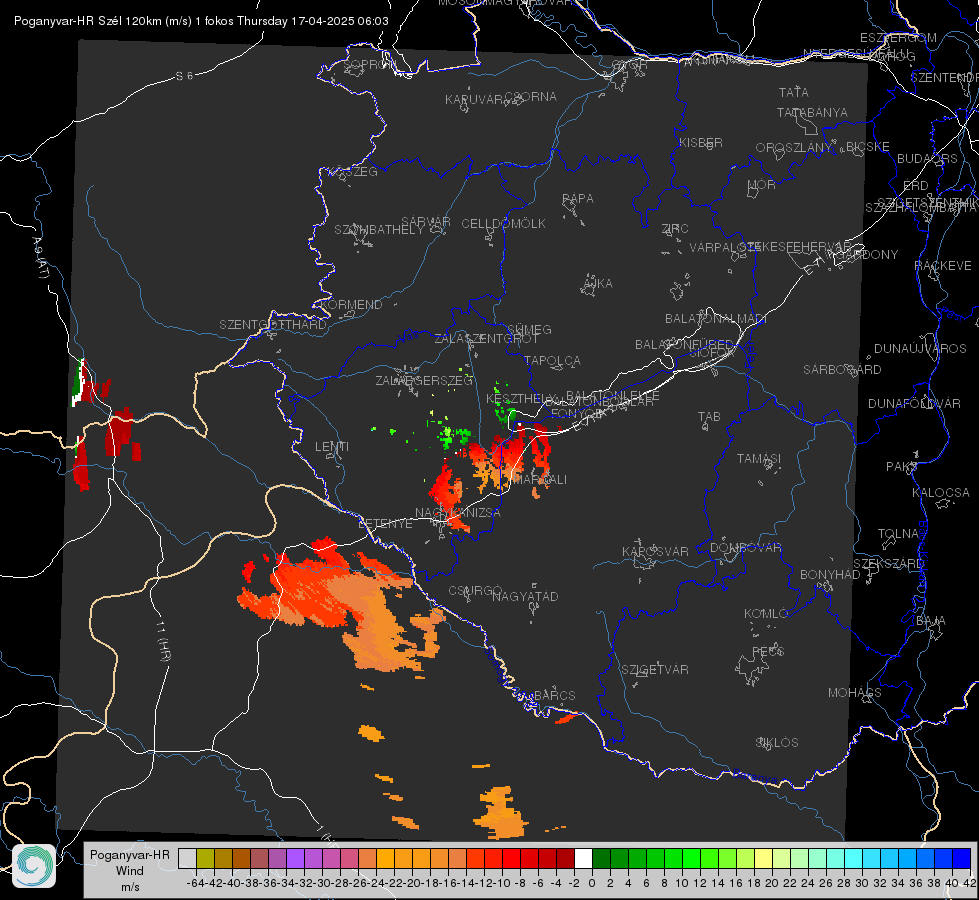Viewport: 979px width, 900px height.
Task: Click the BICSKE label
Action: point(868,147)
